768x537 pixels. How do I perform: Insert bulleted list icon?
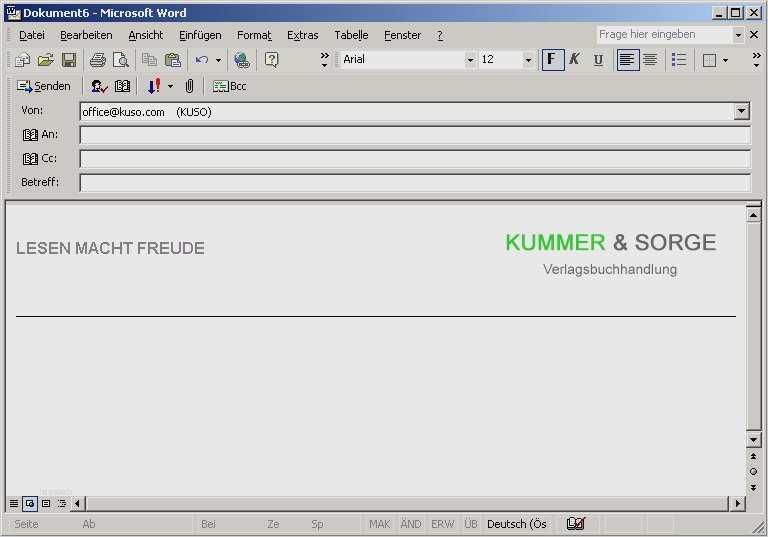(x=679, y=60)
